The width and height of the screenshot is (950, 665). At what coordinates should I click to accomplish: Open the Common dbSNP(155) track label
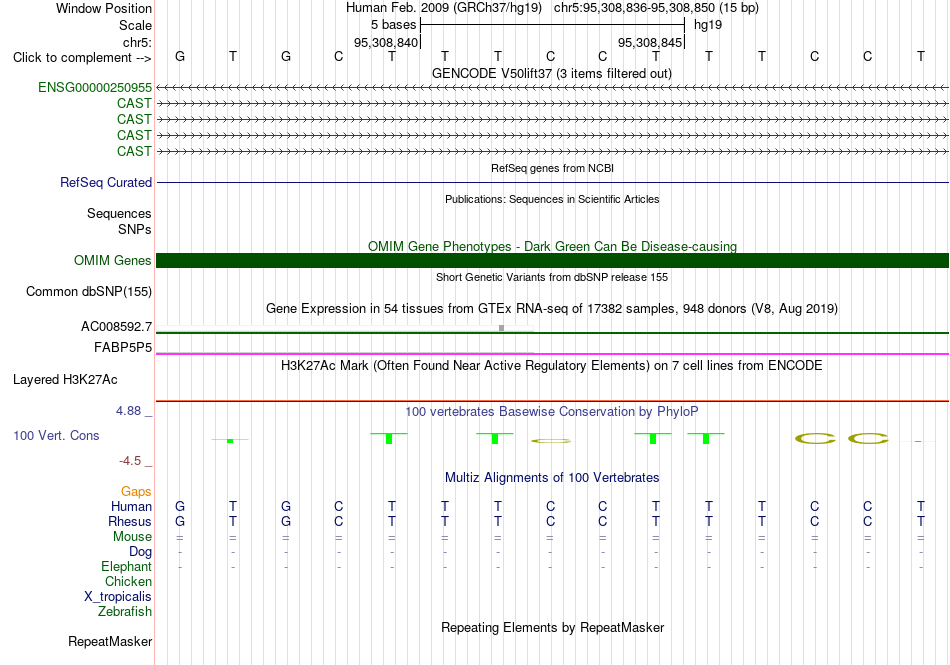click(89, 291)
